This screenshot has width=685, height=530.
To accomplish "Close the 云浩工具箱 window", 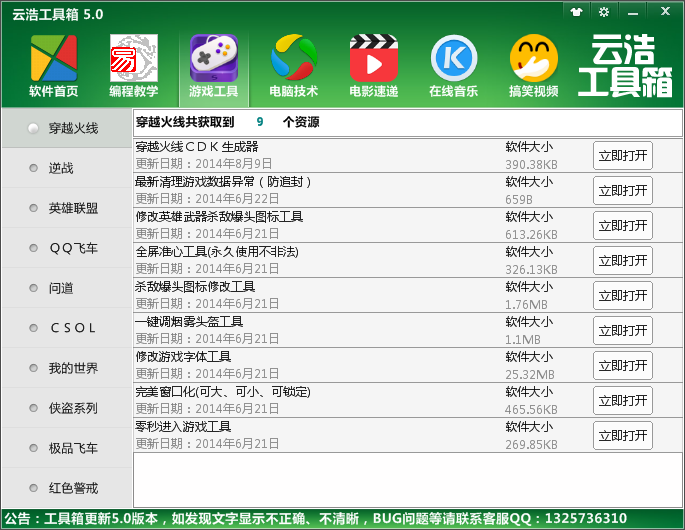I will [x=665, y=12].
